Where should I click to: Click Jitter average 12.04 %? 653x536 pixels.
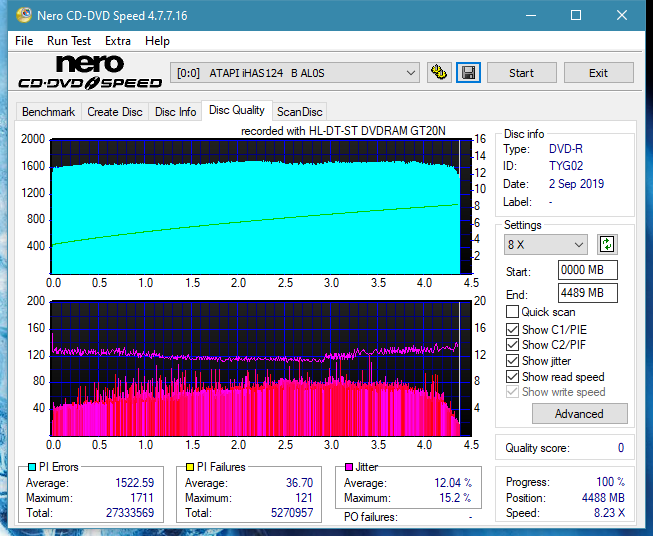point(453,483)
